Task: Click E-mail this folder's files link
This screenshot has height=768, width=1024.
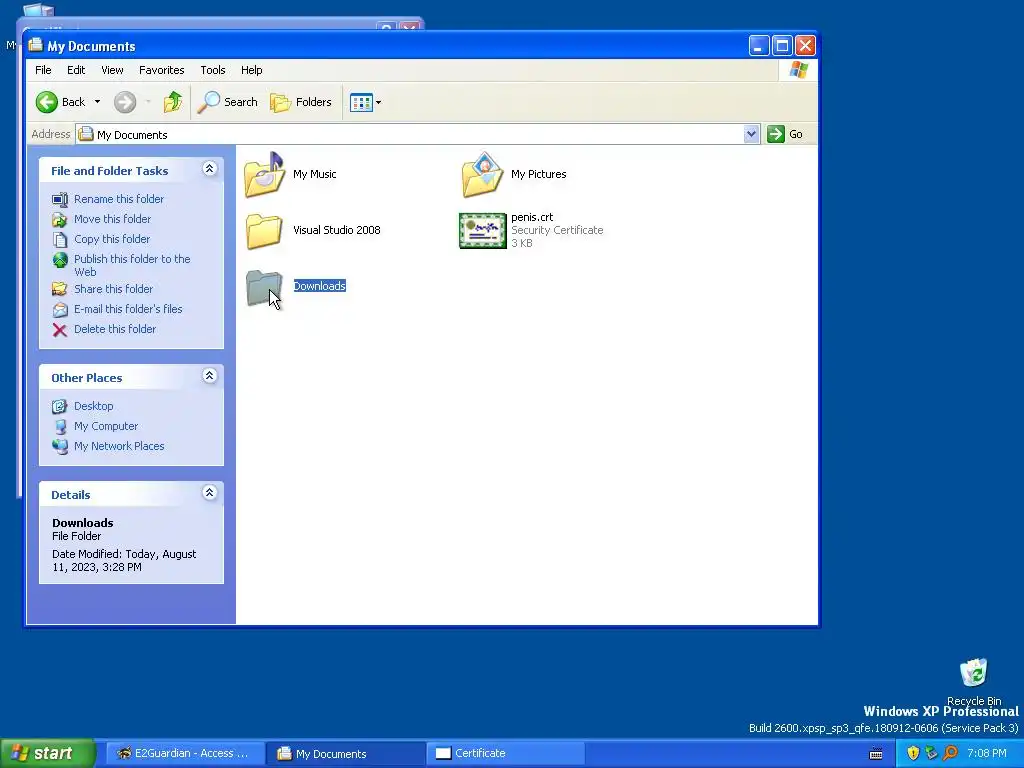Action: (128, 310)
